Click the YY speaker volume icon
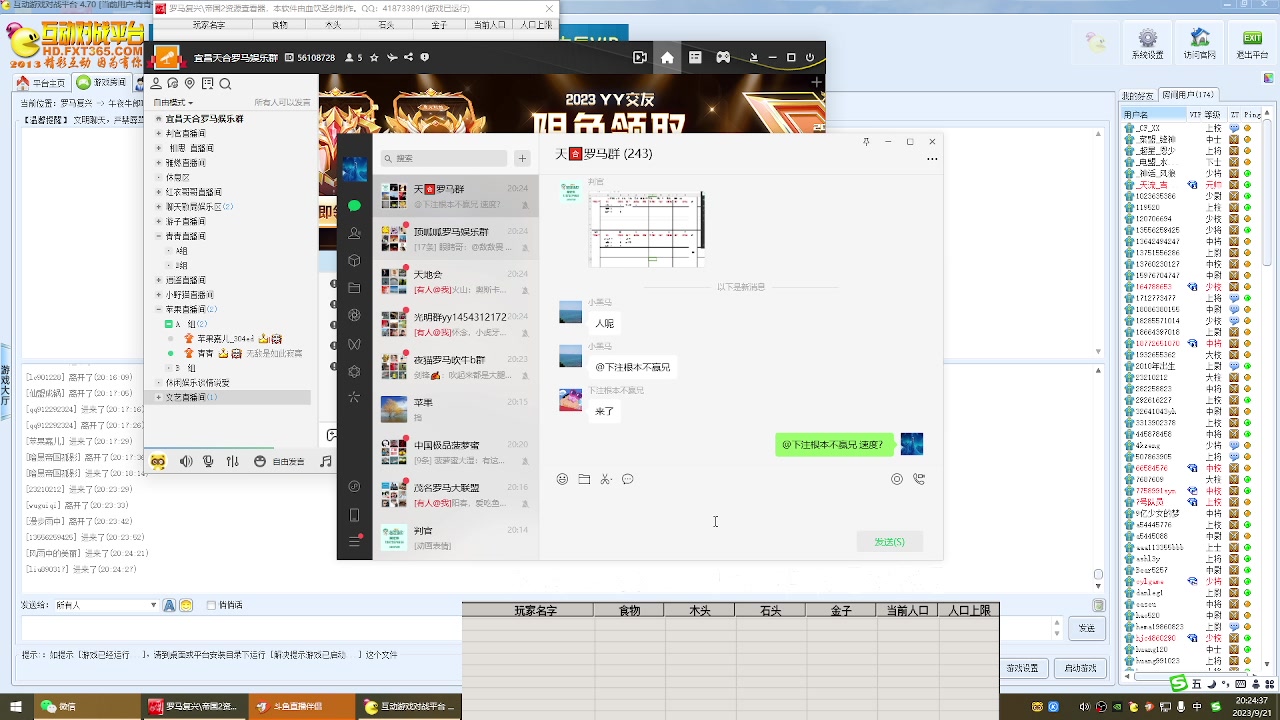 (186, 461)
